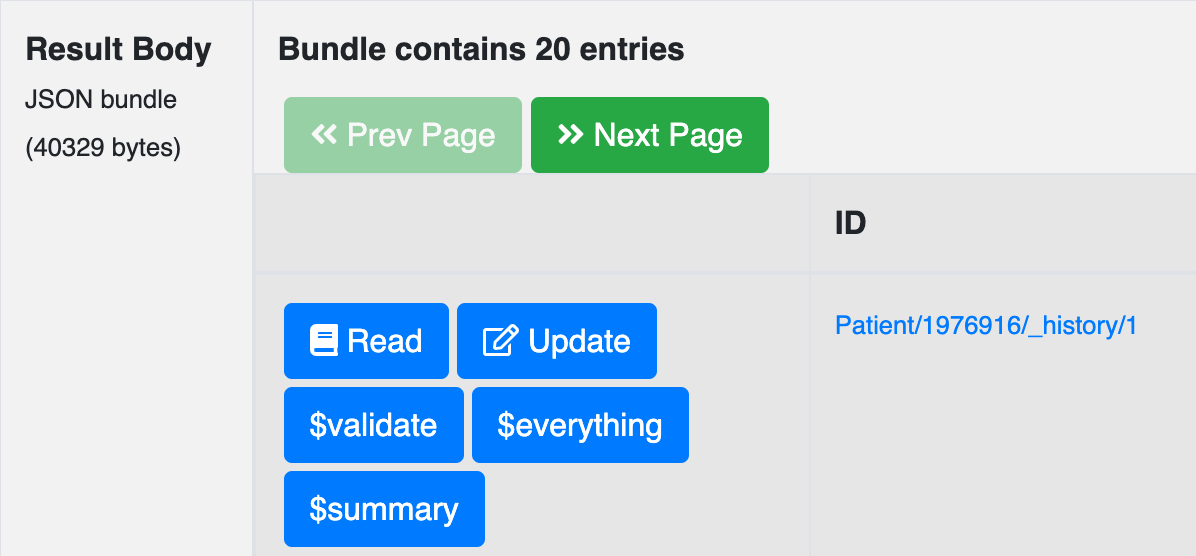The width and height of the screenshot is (1196, 556).
Task: Click the double-chevron icon on Prev Page
Action: [x=324, y=134]
